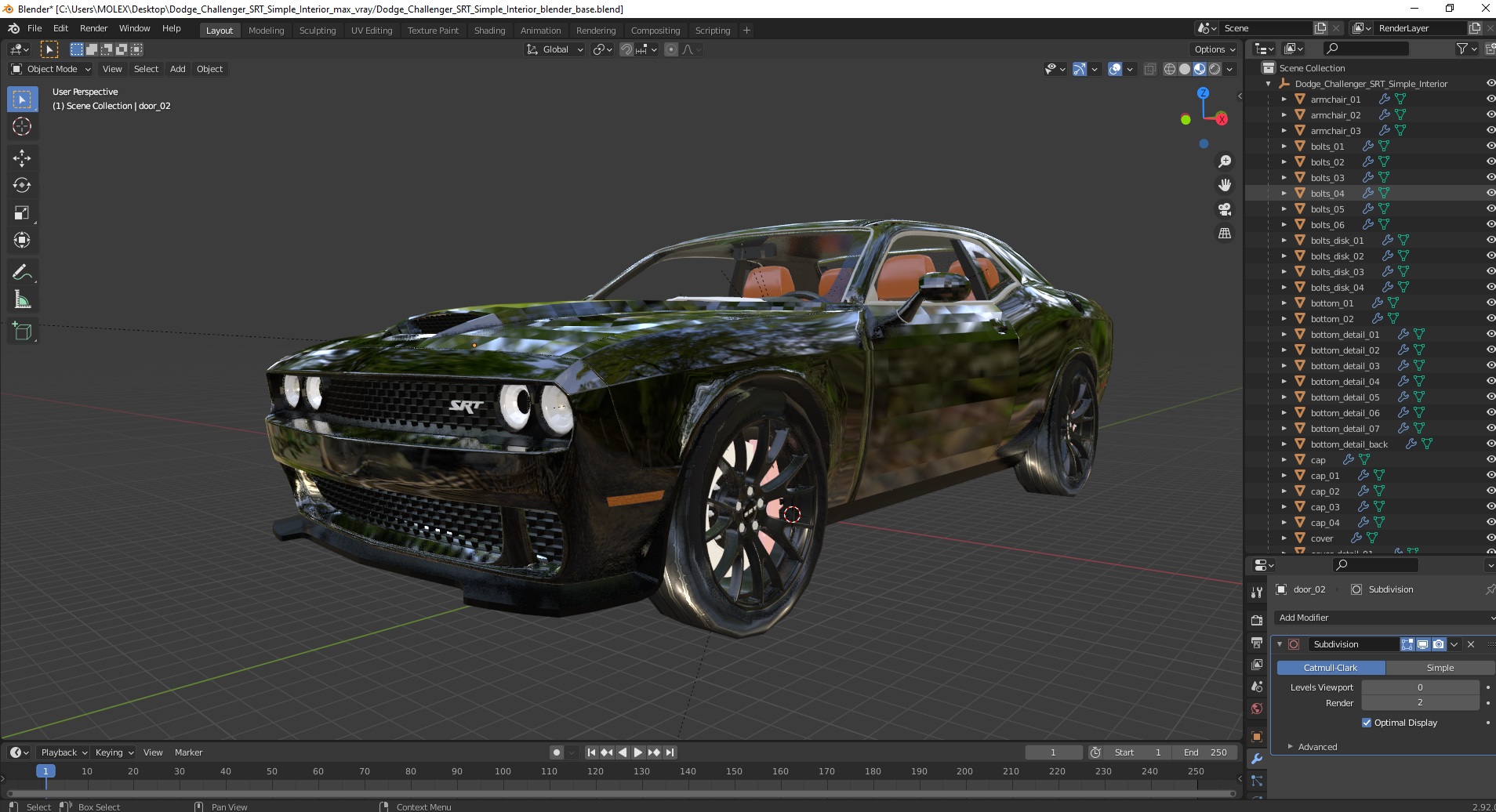Screen dimensions: 1496x812
Task: Toggle proportional editing
Action: click(x=671, y=49)
